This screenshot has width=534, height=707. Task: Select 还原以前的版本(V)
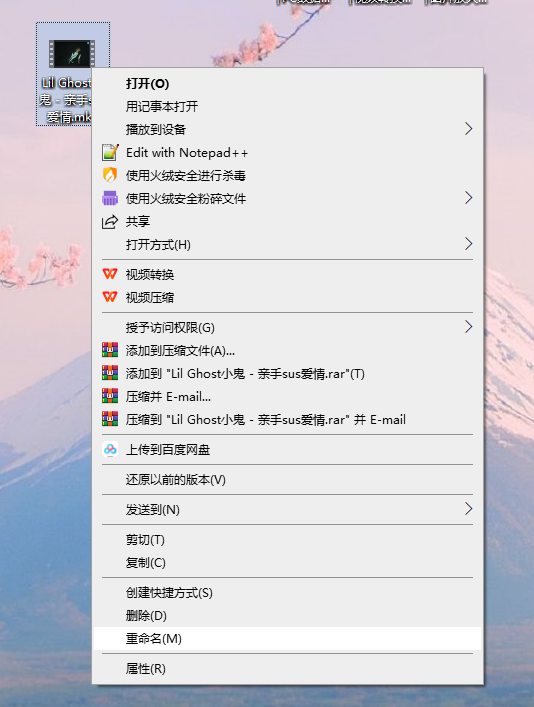287,479
